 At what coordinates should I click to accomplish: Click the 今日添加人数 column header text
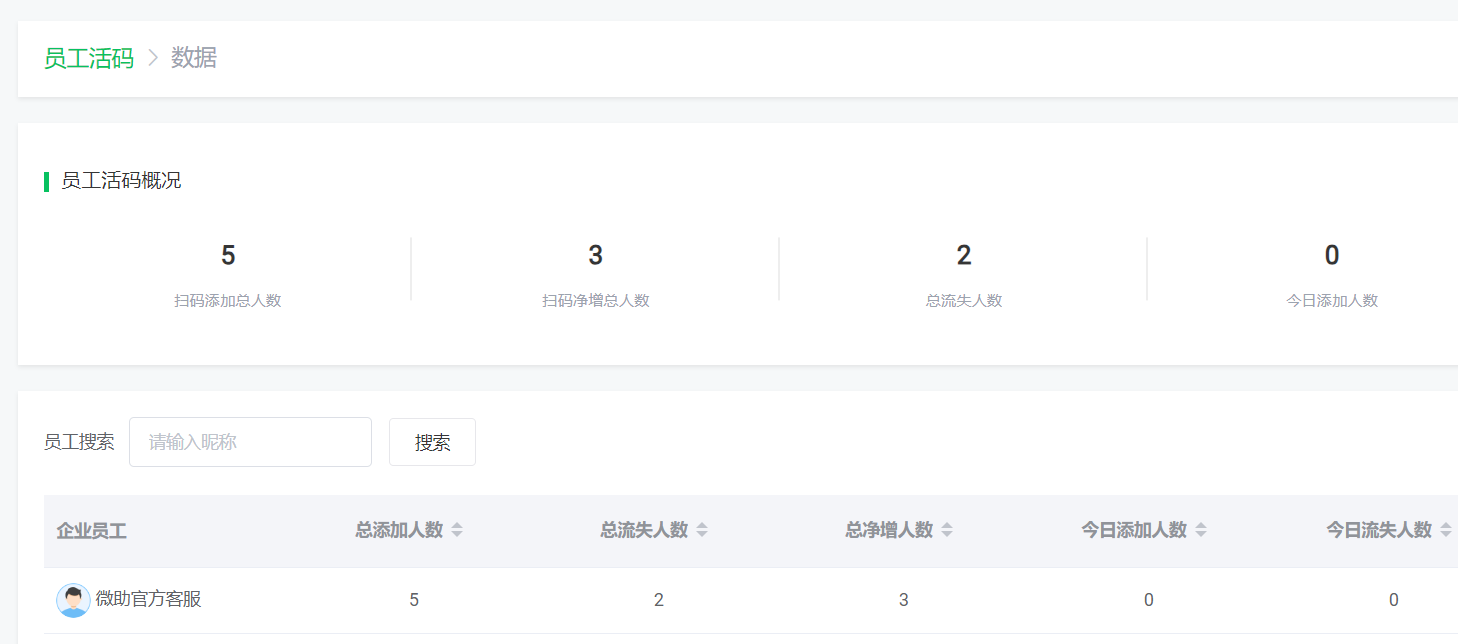[1134, 530]
